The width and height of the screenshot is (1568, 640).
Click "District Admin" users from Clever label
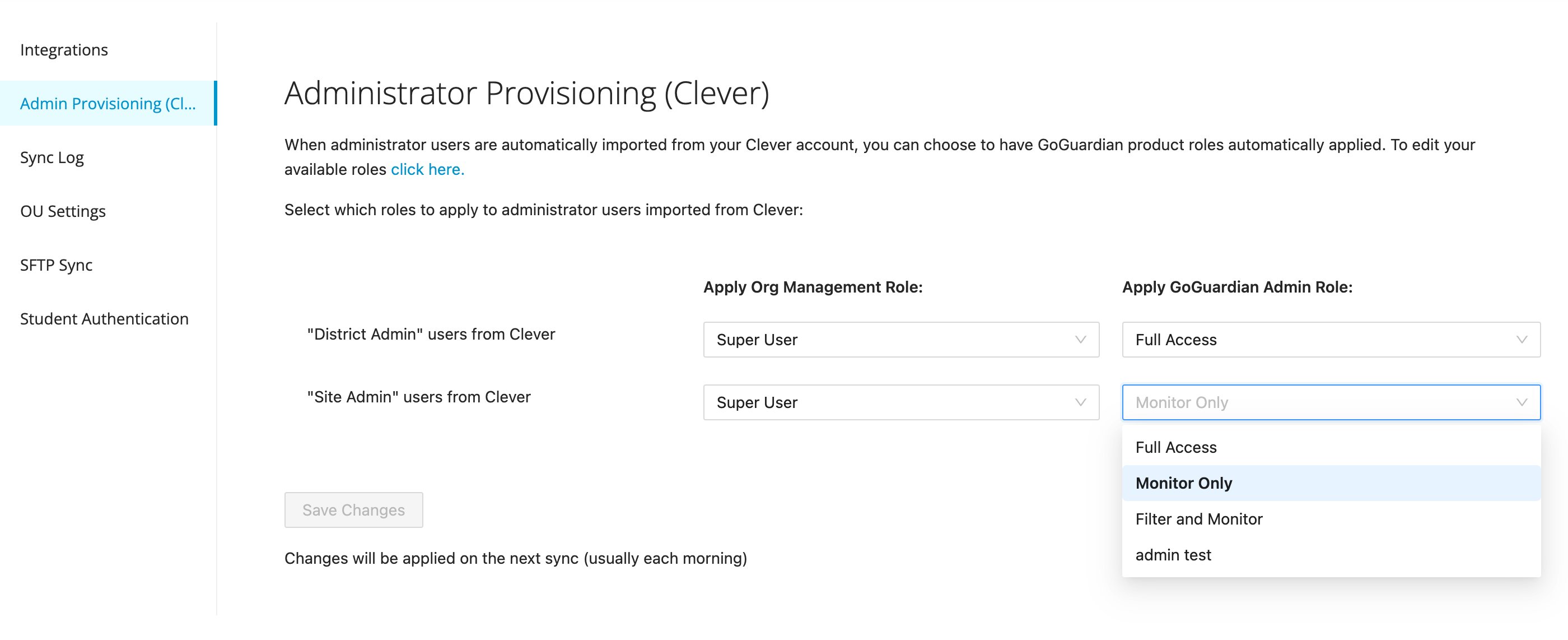click(431, 333)
